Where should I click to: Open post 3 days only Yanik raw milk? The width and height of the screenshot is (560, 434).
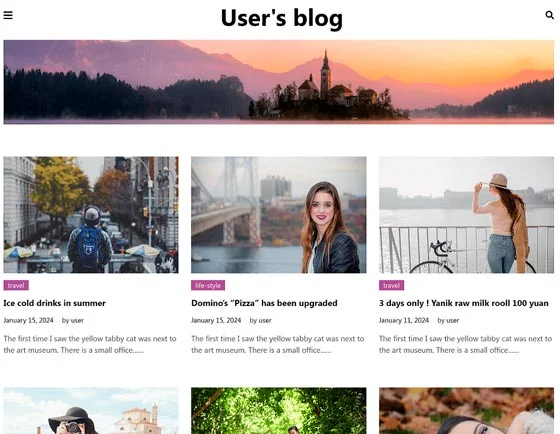[x=464, y=303]
